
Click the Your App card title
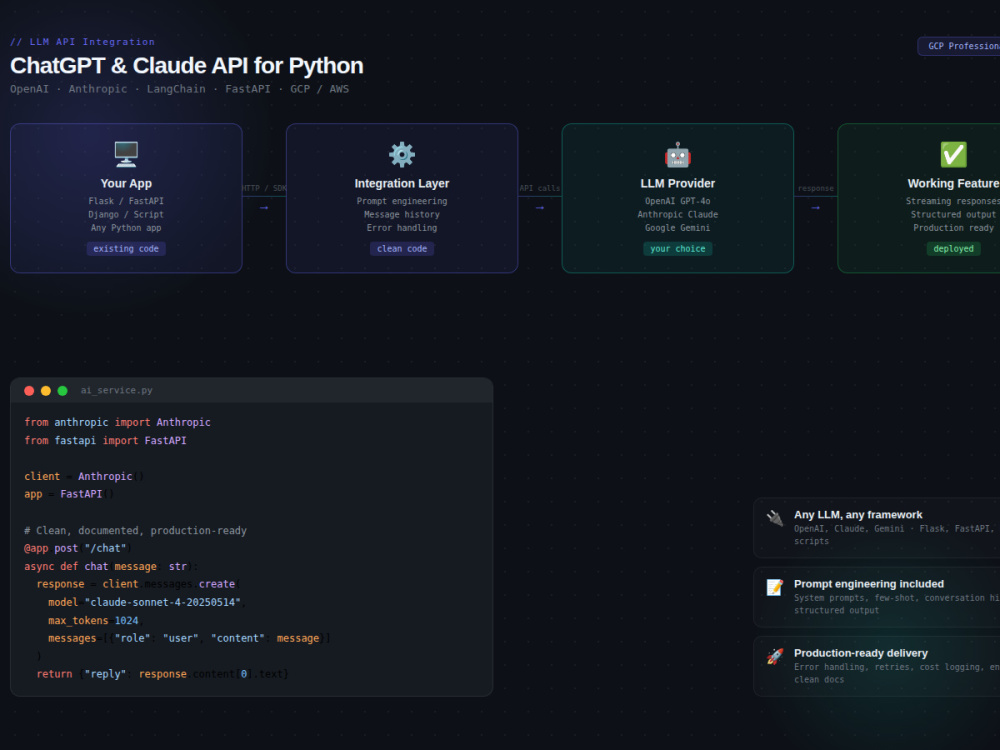click(126, 184)
